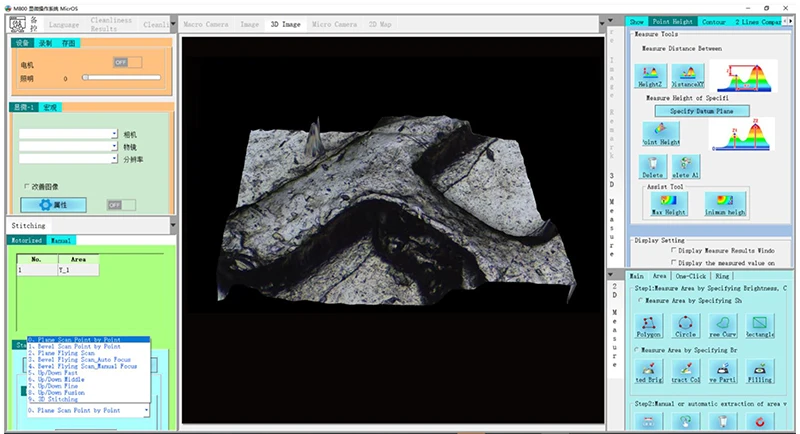The image size is (800, 434).
Task: Expand the resolution dropdown
Action: 113,158
